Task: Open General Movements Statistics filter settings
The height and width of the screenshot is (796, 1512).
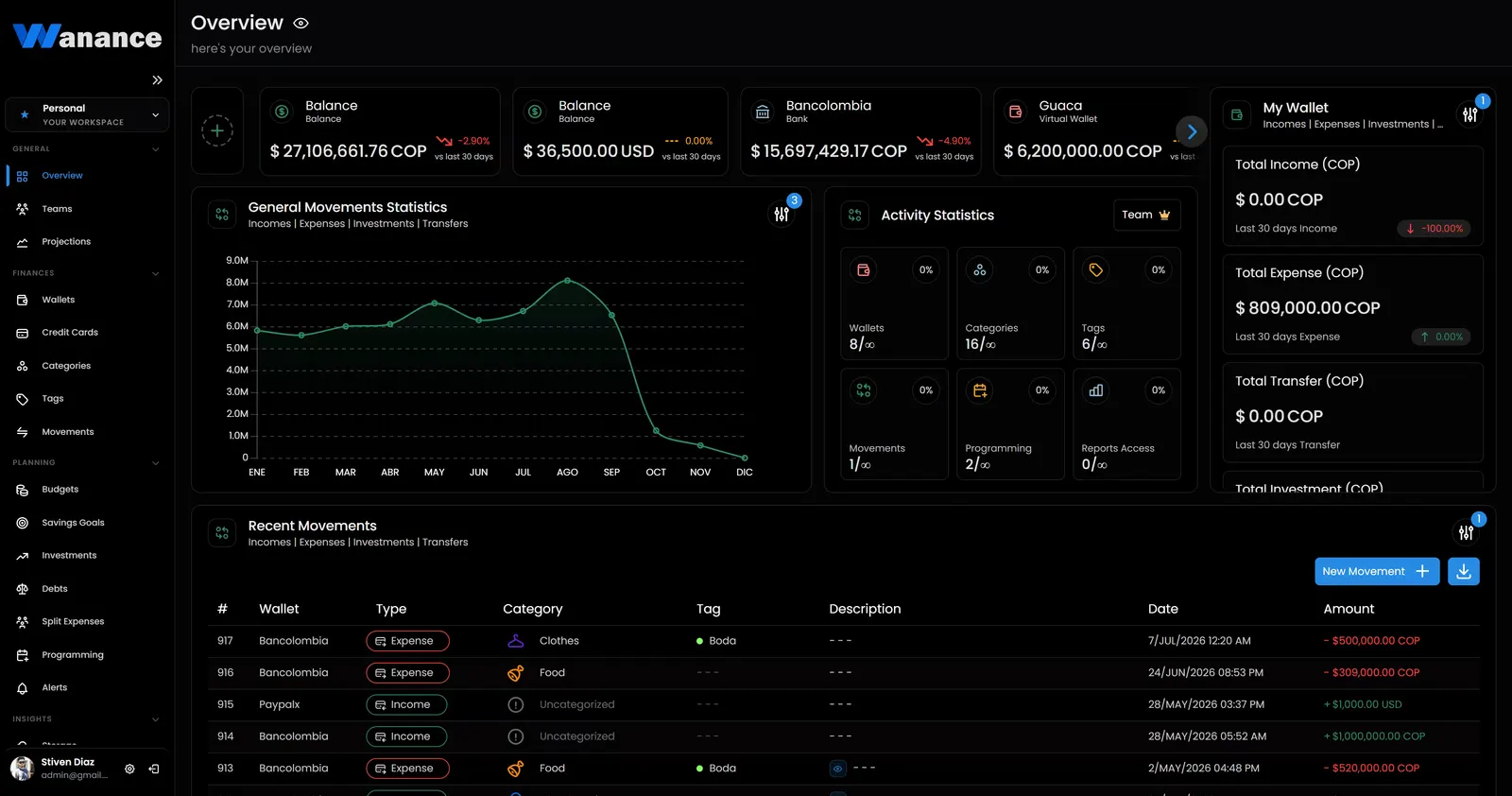Action: point(782,215)
